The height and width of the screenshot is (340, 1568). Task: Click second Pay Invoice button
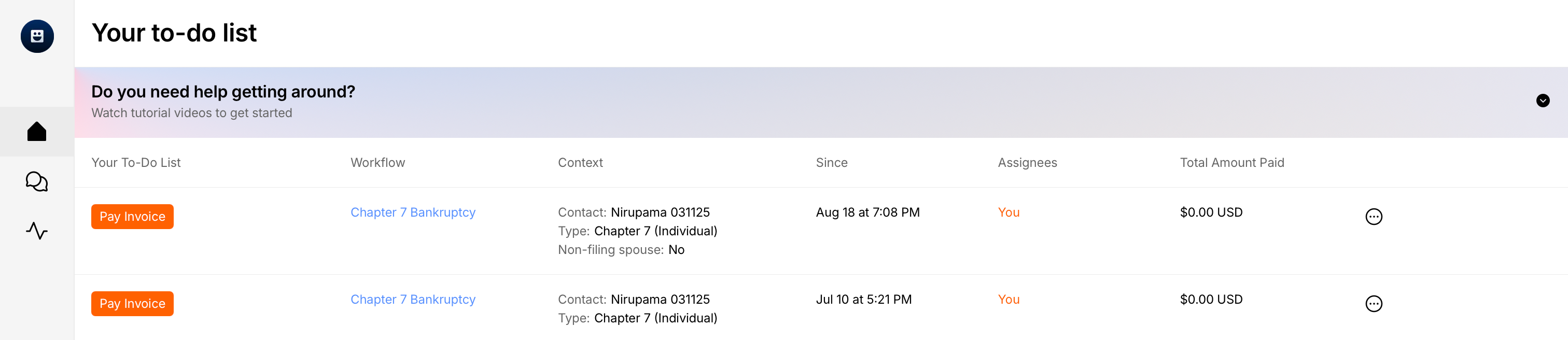point(132,304)
